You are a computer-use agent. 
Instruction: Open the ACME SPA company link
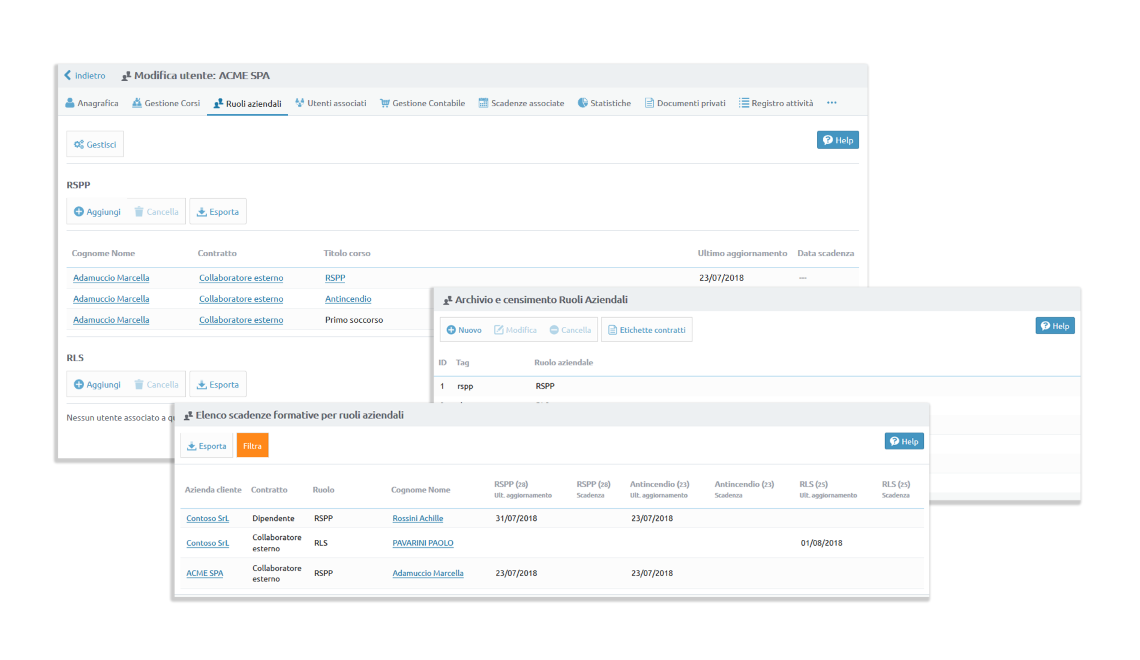coord(205,573)
